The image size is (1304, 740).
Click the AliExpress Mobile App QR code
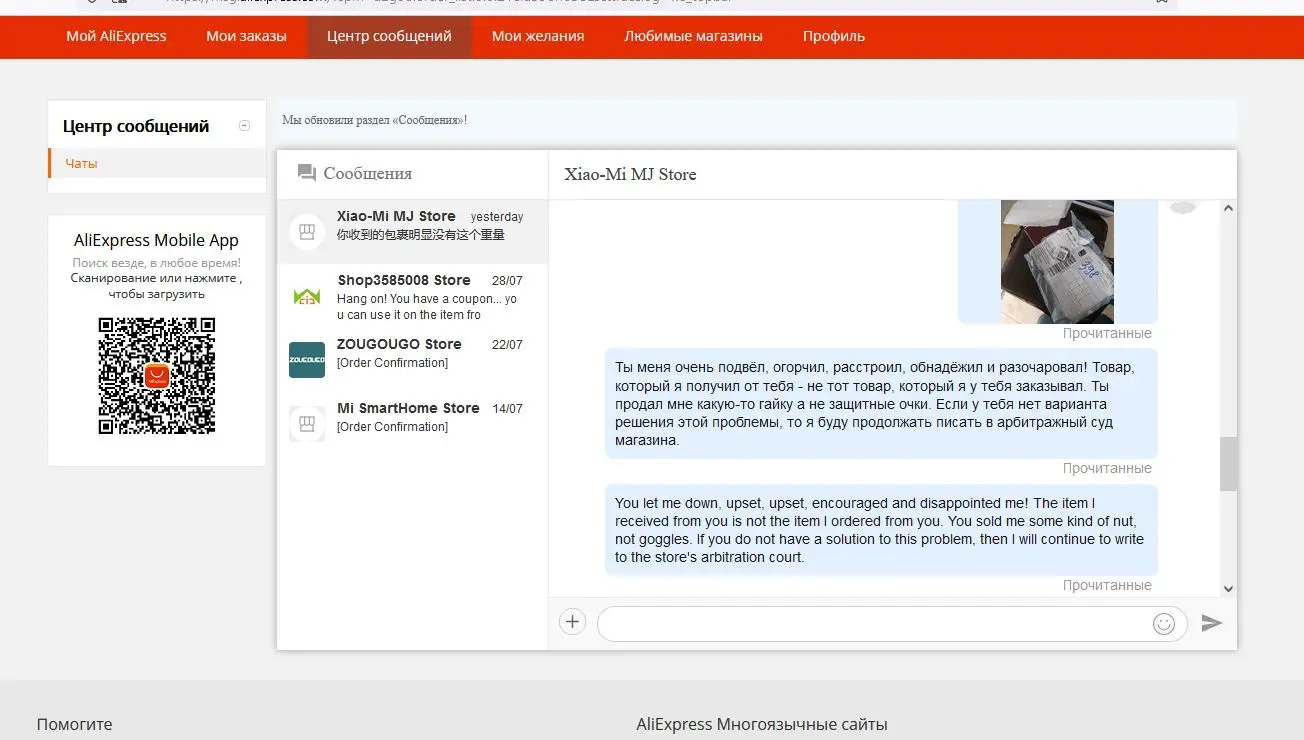(x=156, y=375)
